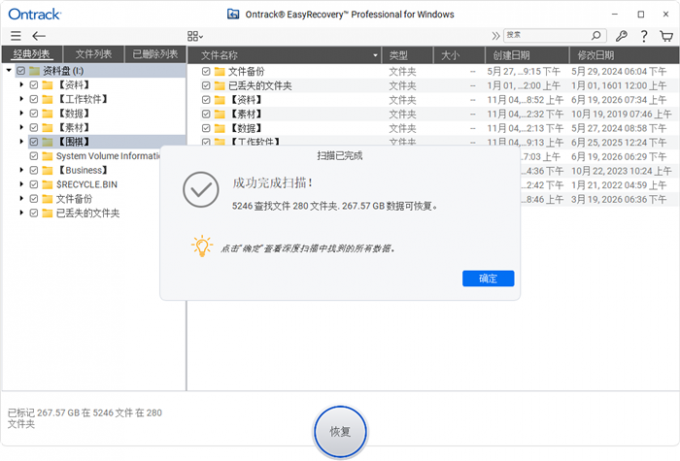Image resolution: width=680 pixels, height=461 pixels.
Task: Toggle checkbox for 资料盘 (I:) drive
Action: [21, 71]
